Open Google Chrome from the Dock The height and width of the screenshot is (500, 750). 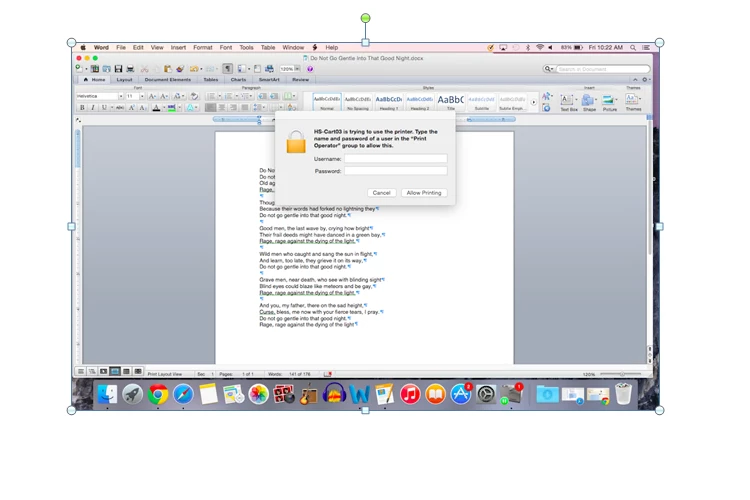pyautogui.click(x=158, y=394)
